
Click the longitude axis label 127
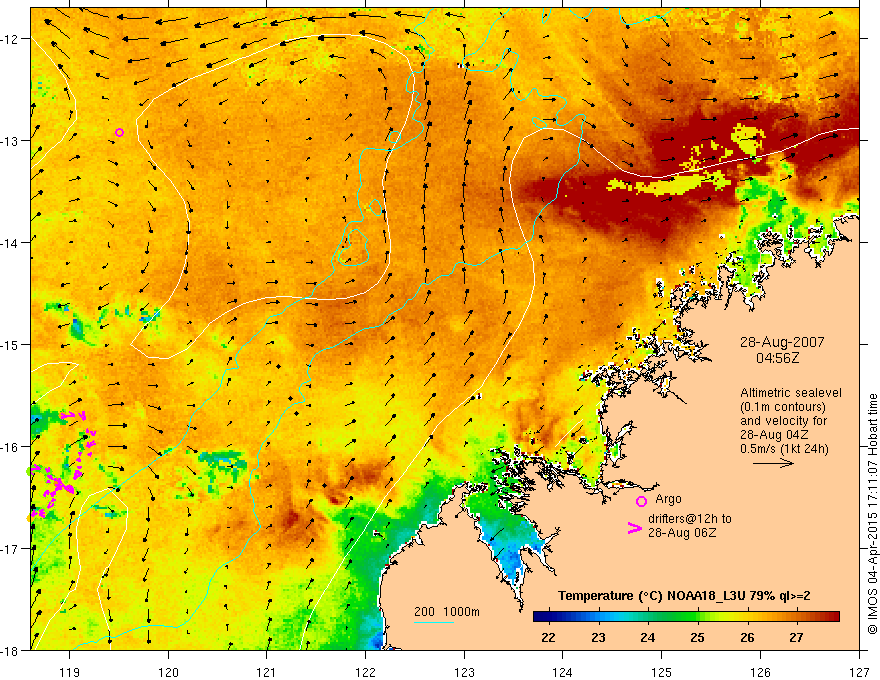click(859, 672)
